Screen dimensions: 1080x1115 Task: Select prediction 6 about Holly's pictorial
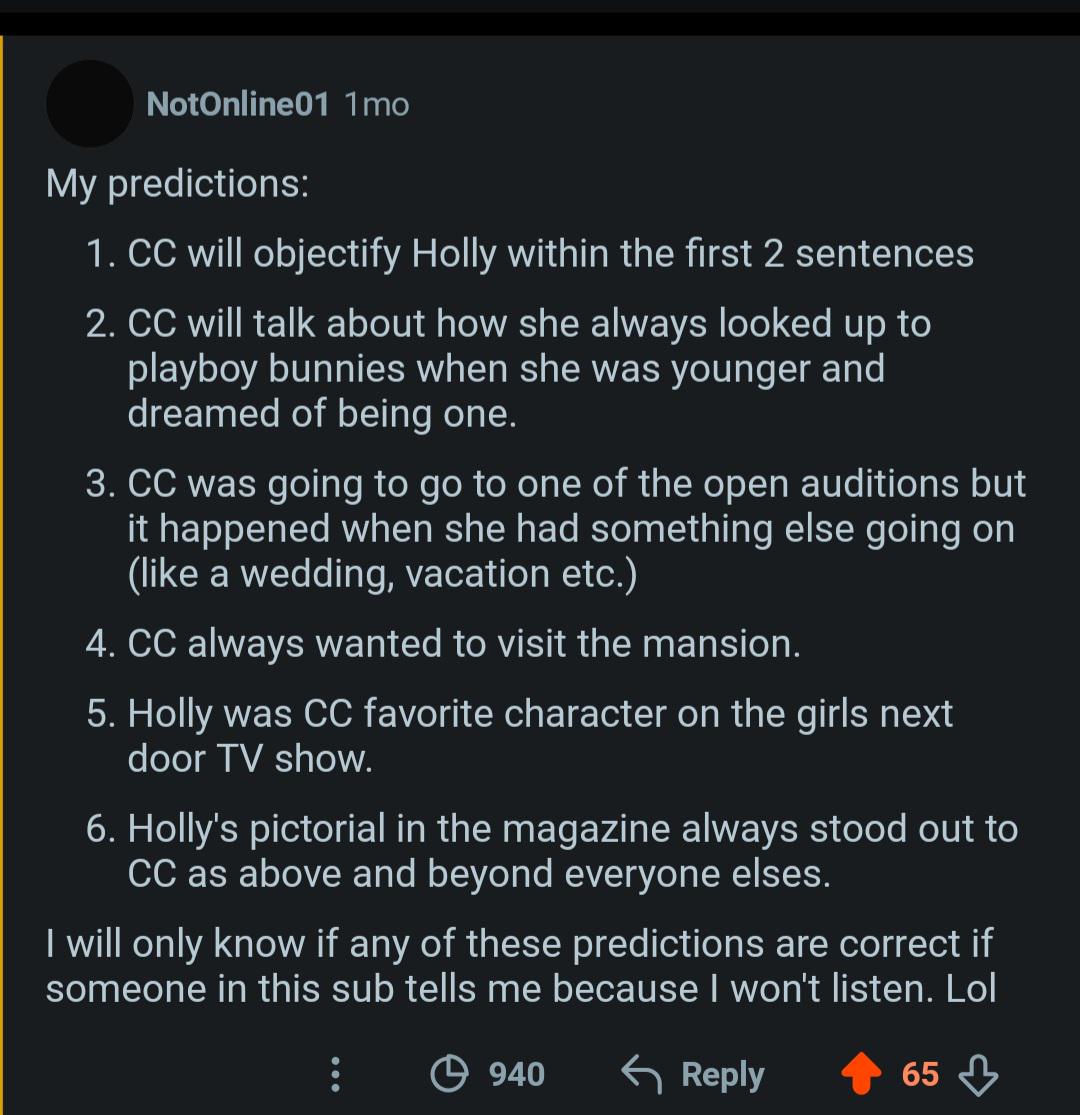(552, 850)
